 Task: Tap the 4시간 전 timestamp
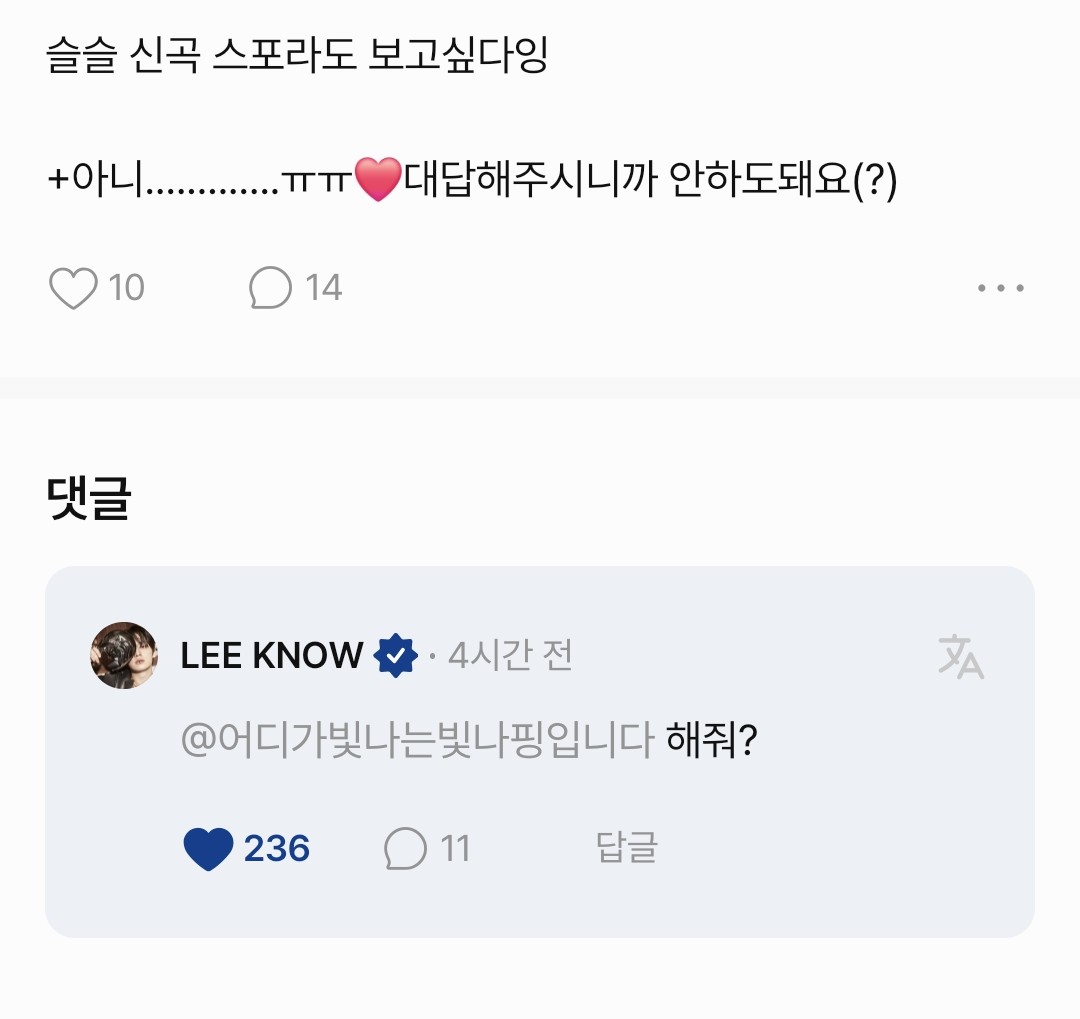[x=510, y=657]
